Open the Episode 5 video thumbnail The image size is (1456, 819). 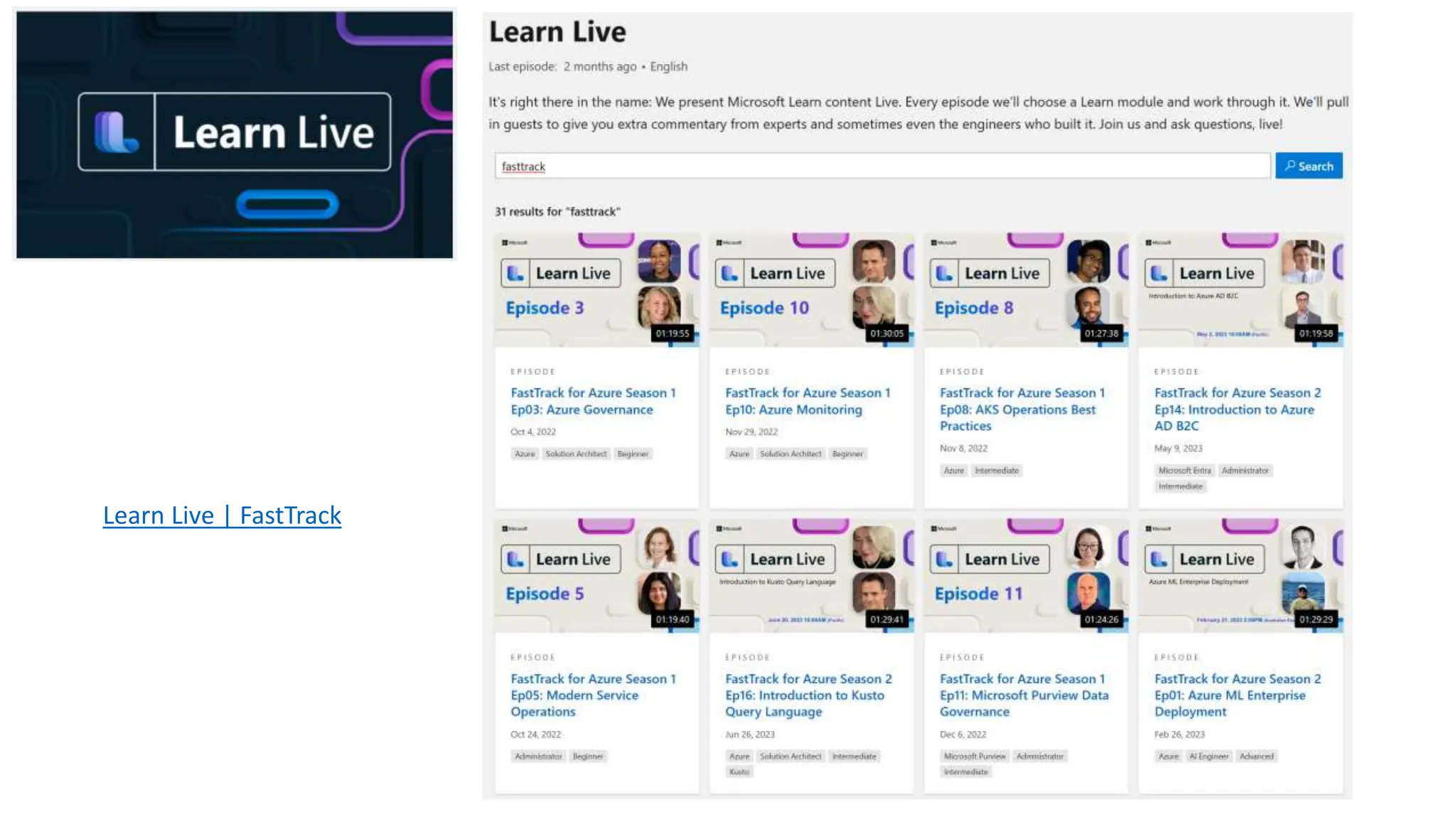coord(597,576)
